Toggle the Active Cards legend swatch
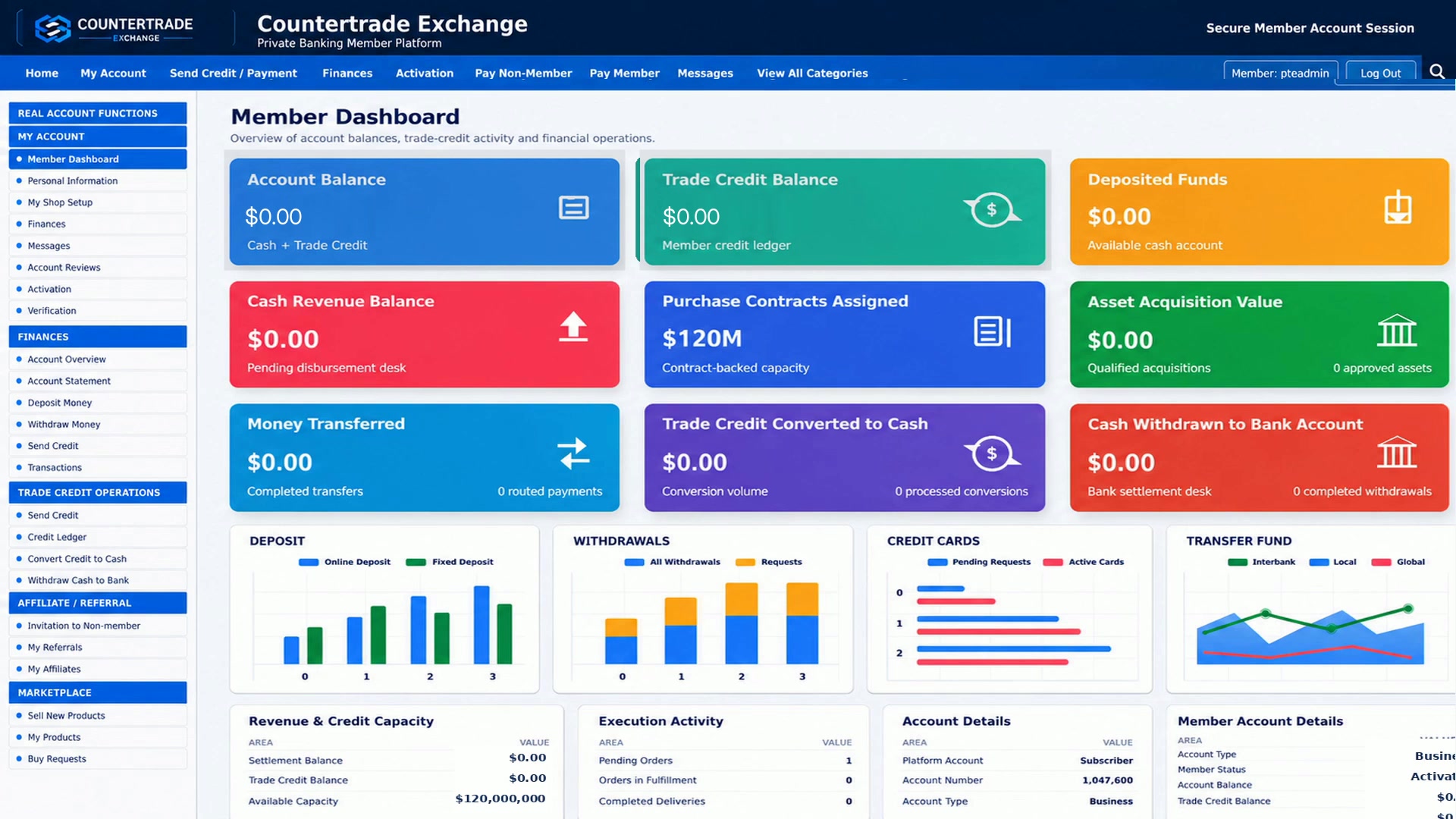Screen dimensions: 1456x819 click(1053, 562)
